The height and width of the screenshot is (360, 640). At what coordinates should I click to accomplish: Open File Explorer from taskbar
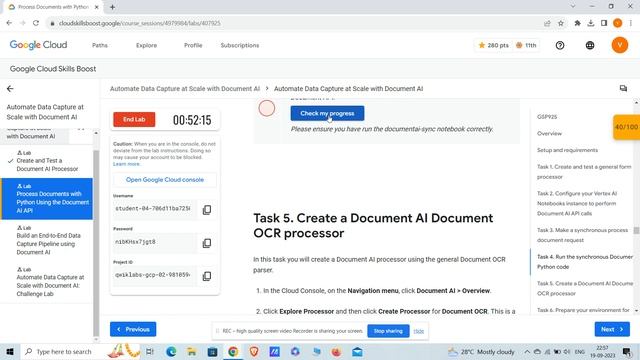pos(191,351)
